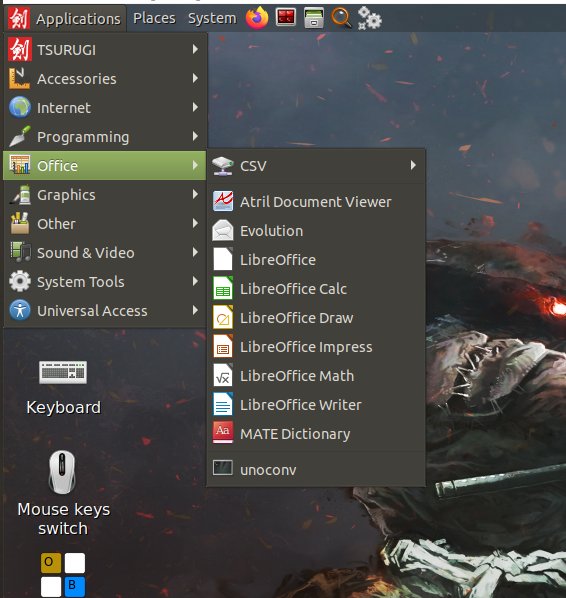Choose LibreOffice Calc from Office menu
566x598 pixels.
(x=316, y=289)
